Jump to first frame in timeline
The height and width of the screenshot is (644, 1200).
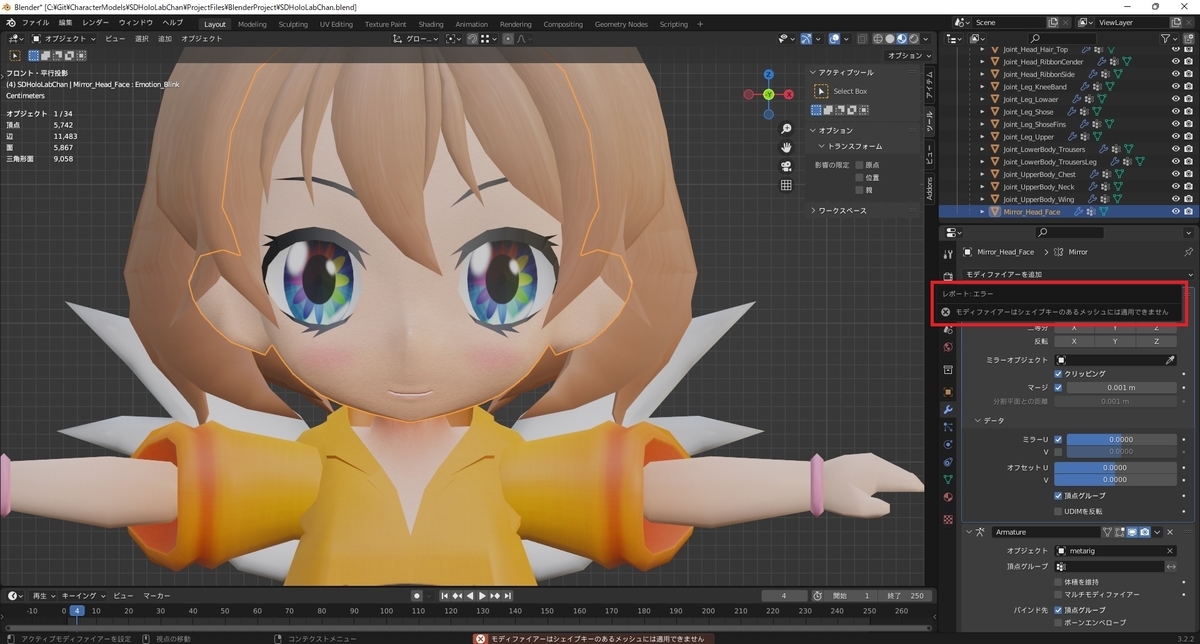point(445,596)
